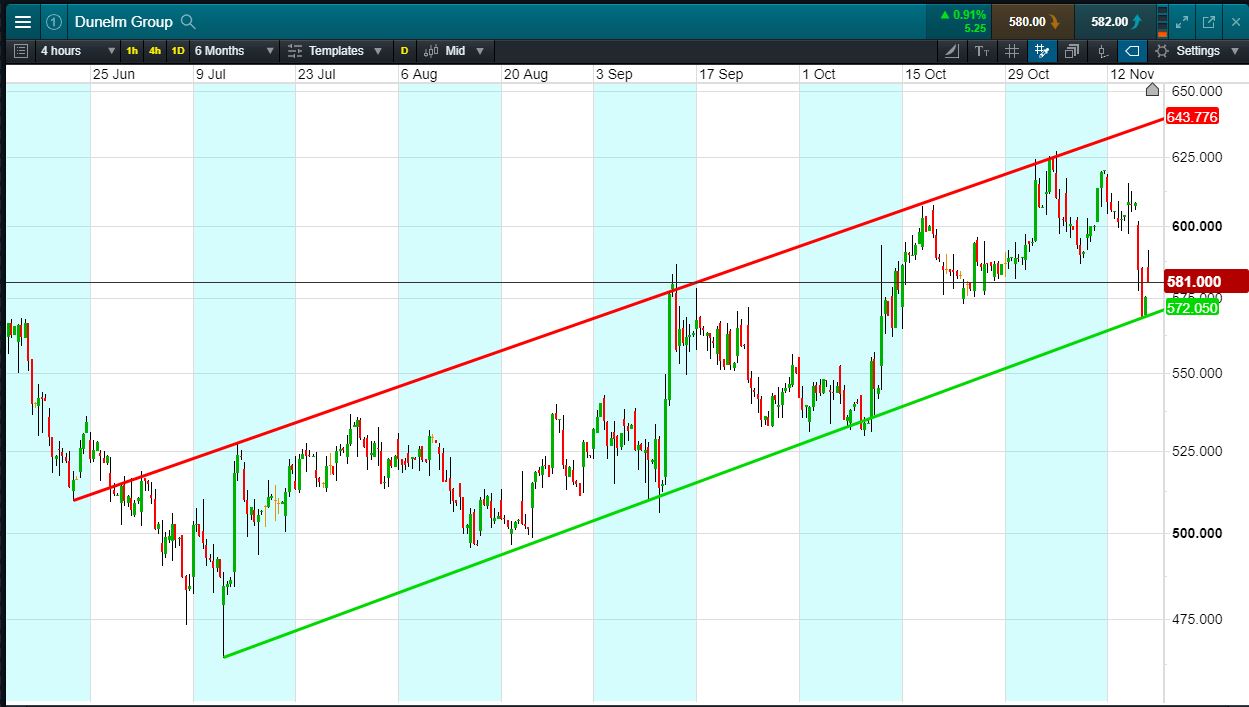
Task: Select the green lower trendline
Action: pos(694,483)
